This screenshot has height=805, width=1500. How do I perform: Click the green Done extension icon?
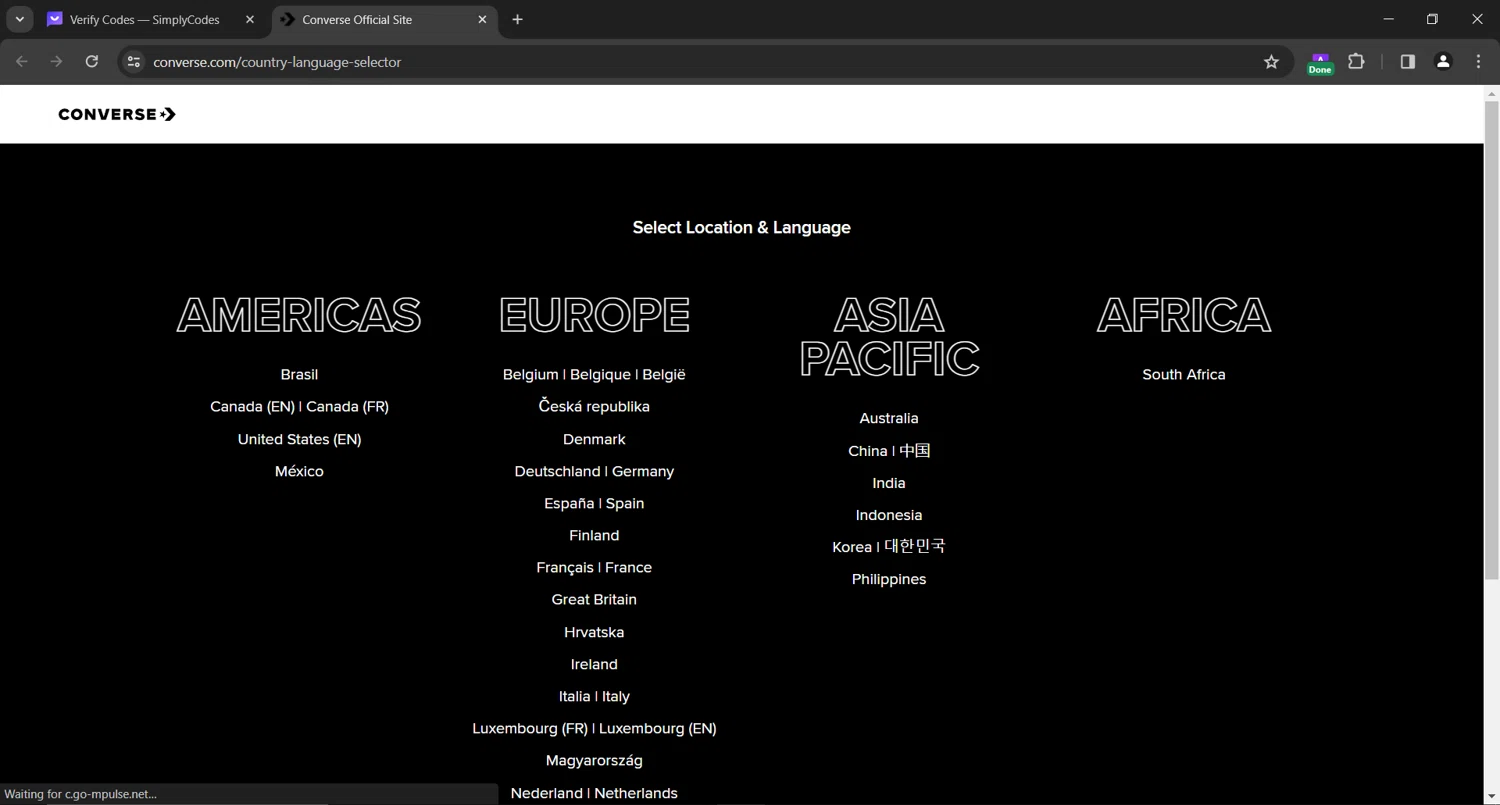[1320, 63]
